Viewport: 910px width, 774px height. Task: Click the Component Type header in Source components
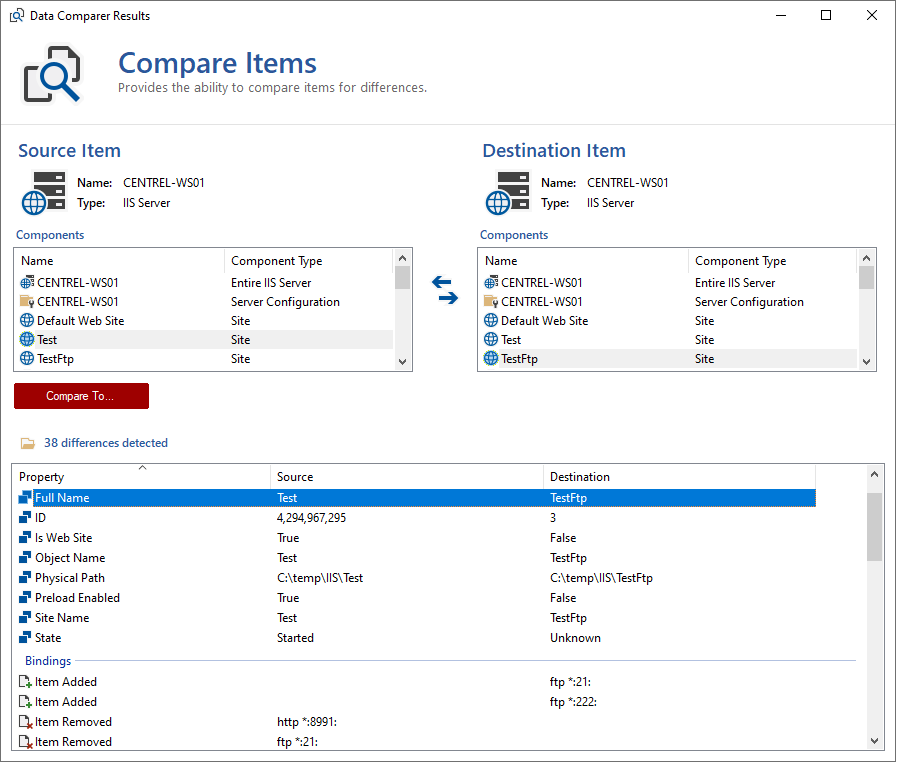point(276,261)
